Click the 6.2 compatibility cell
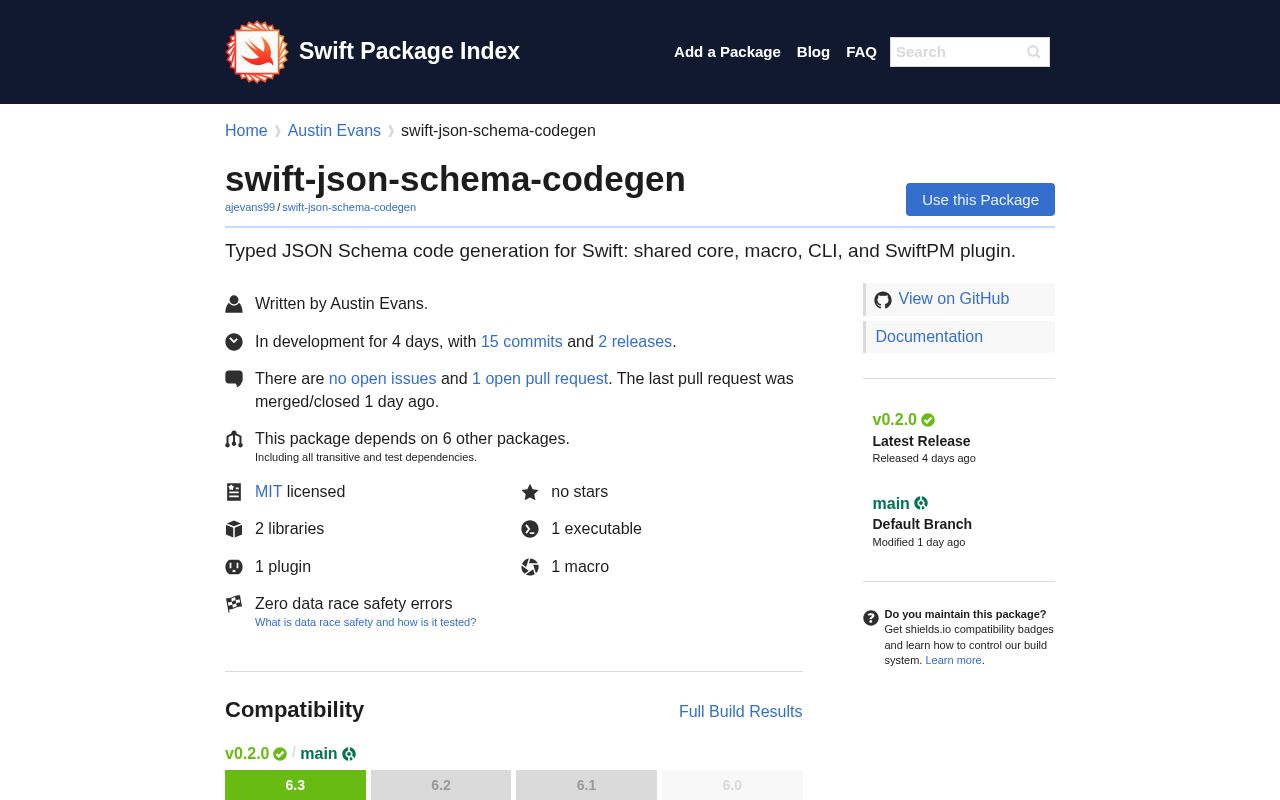This screenshot has width=1280, height=800. 441,785
